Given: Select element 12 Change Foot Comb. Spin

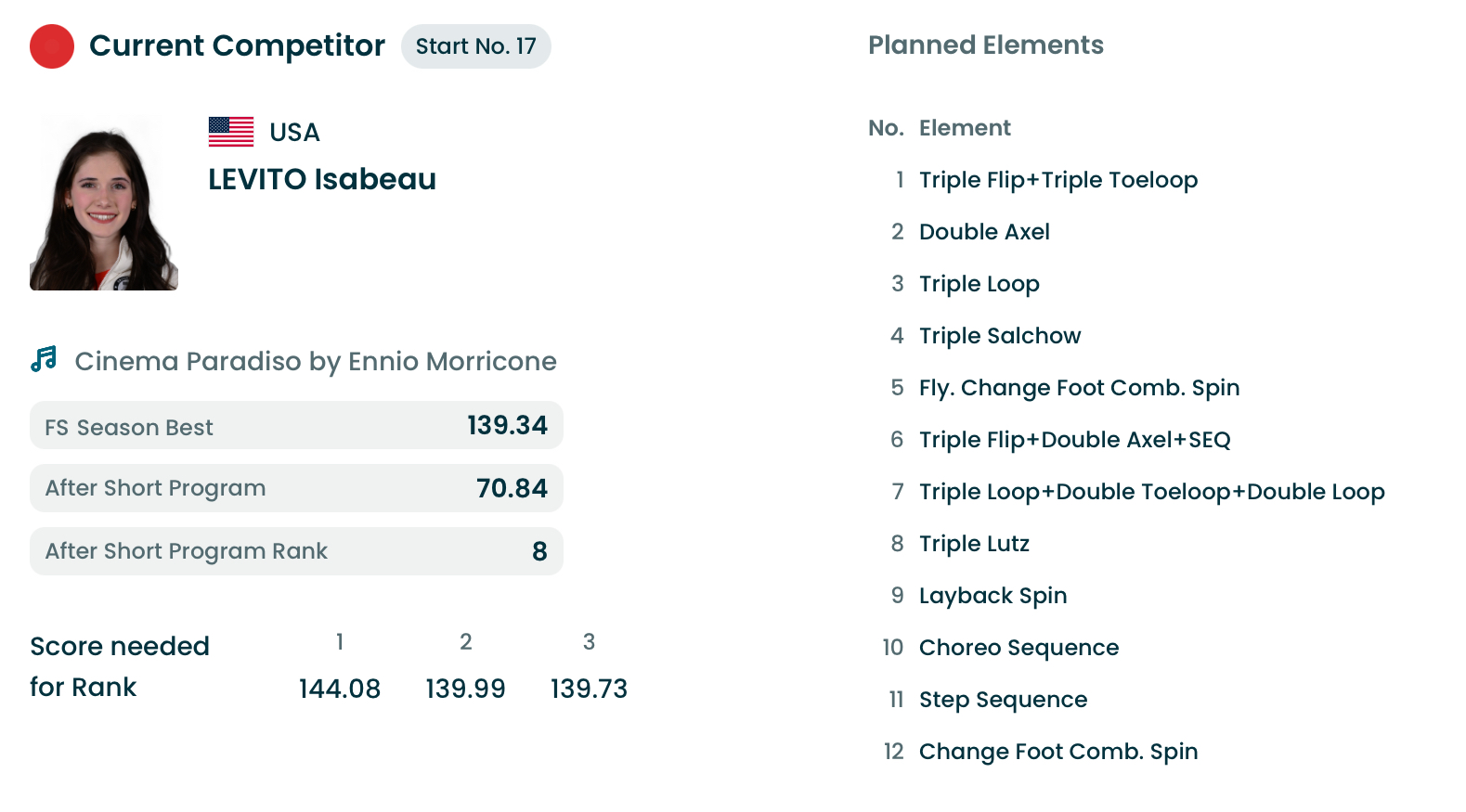Looking at the screenshot, I should (1058, 752).
